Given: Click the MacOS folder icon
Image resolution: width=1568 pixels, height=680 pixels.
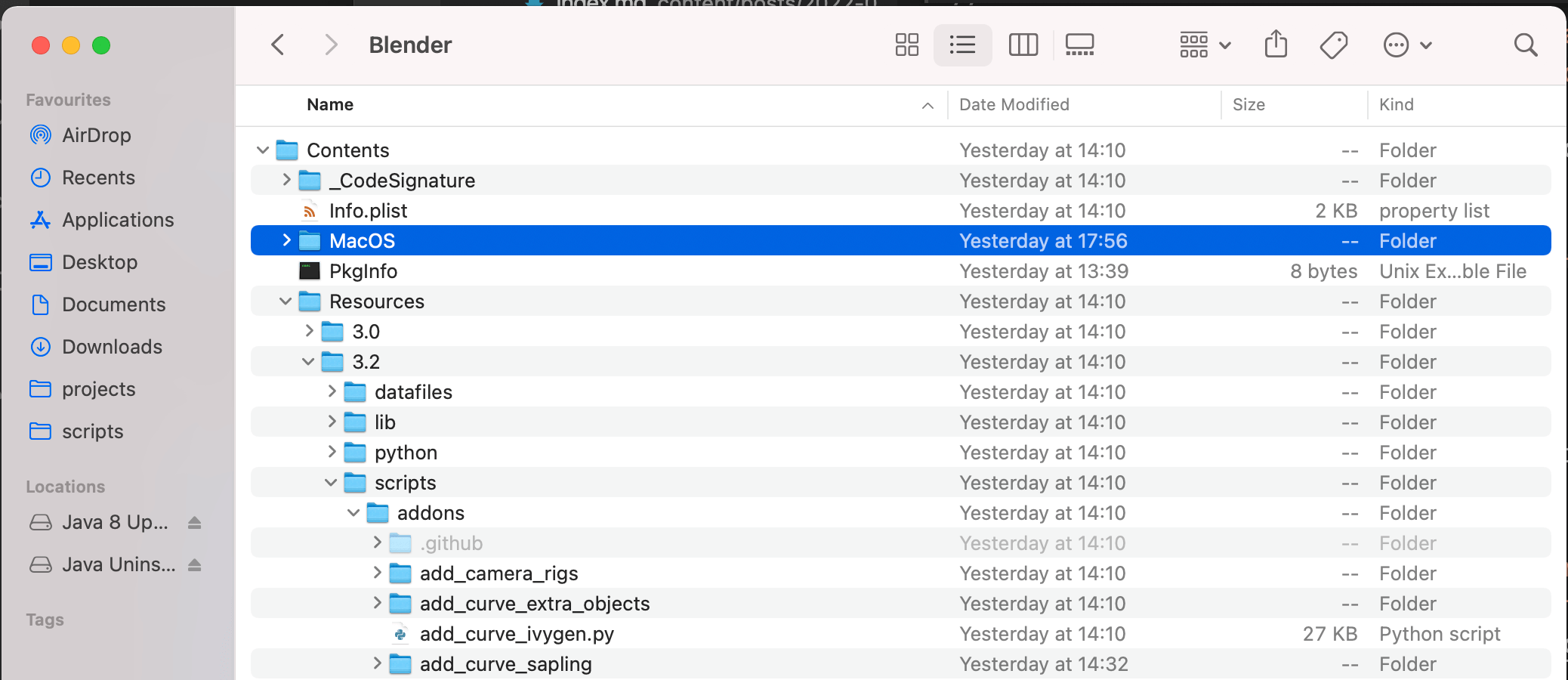Looking at the screenshot, I should (310, 241).
